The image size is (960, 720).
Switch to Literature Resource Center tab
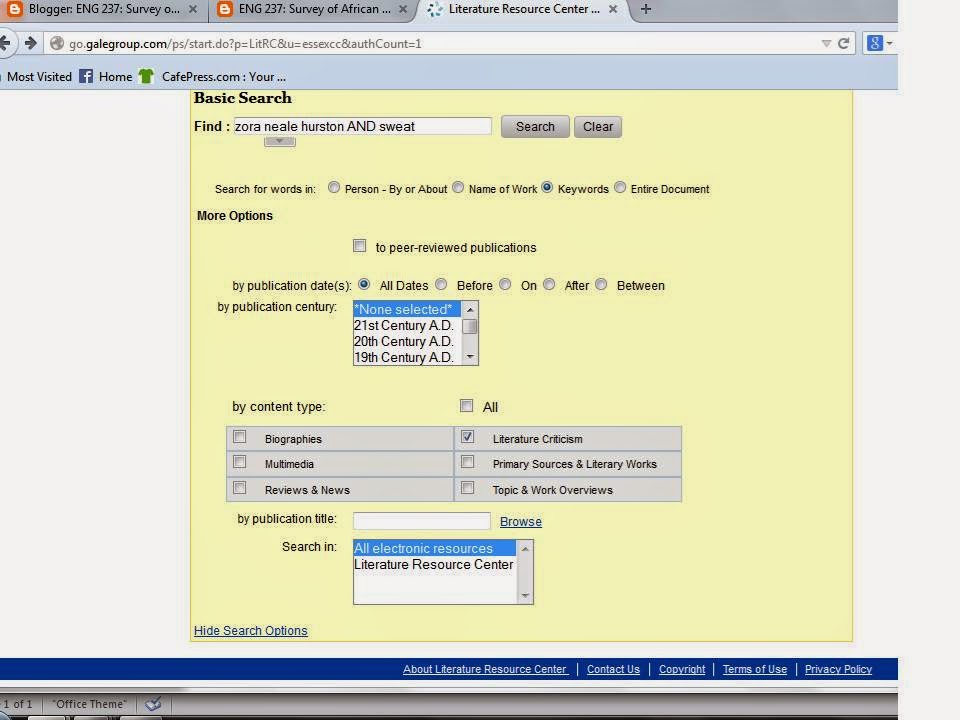524,9
